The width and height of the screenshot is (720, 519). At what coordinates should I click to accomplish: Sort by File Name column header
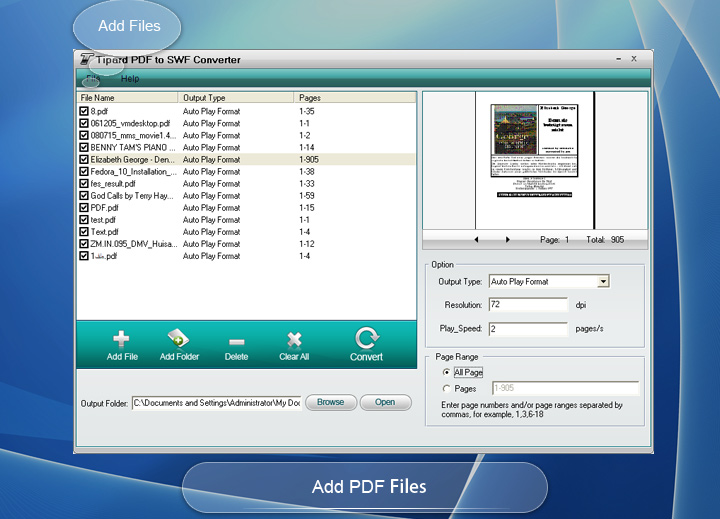coord(127,97)
